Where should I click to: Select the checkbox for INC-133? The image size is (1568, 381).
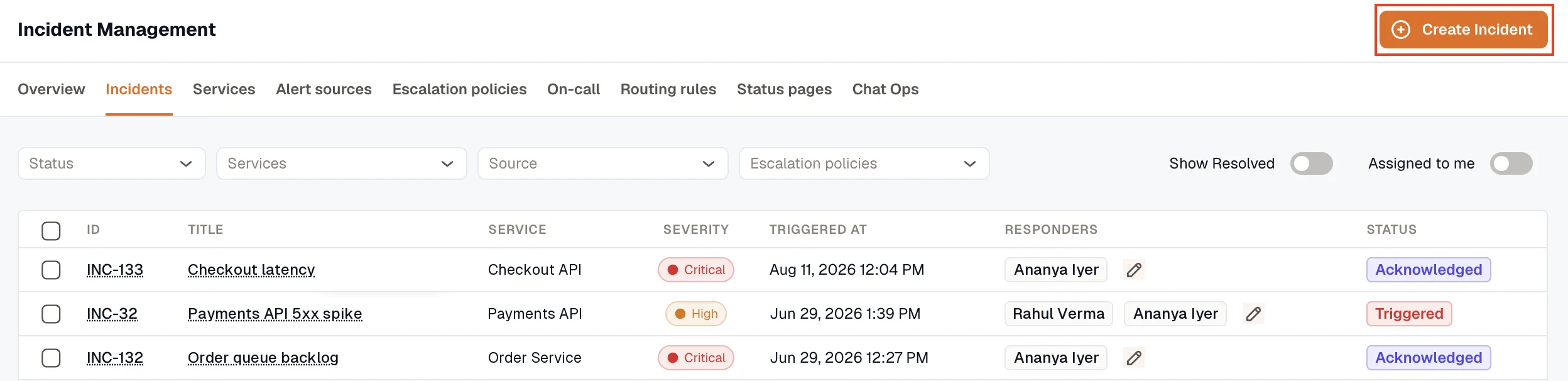[x=51, y=270]
